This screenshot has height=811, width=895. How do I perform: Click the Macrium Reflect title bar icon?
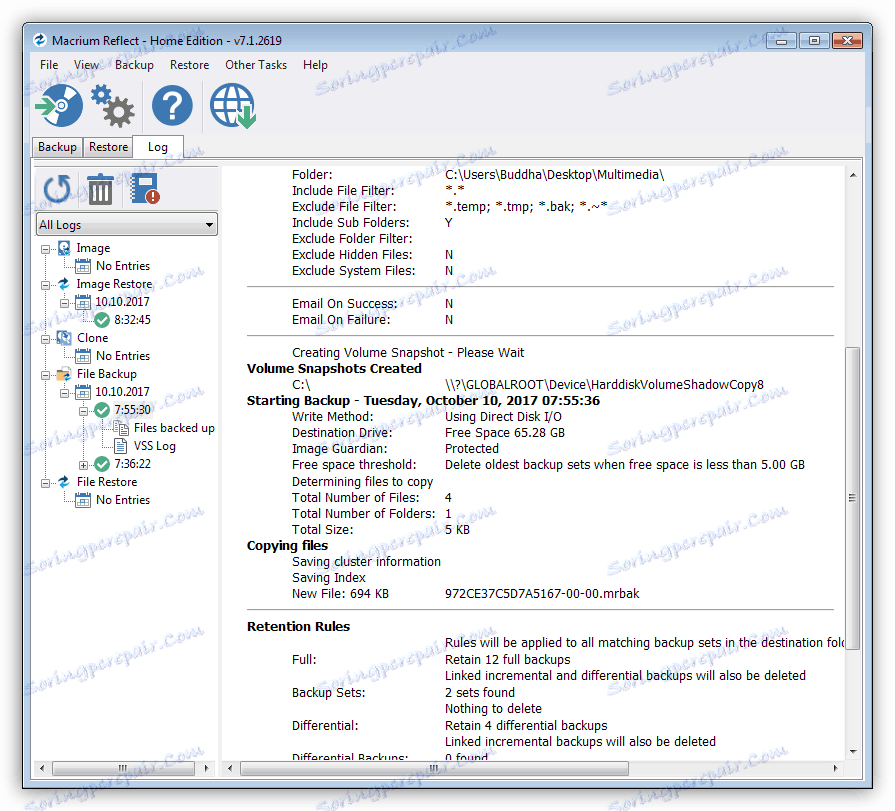click(40, 40)
